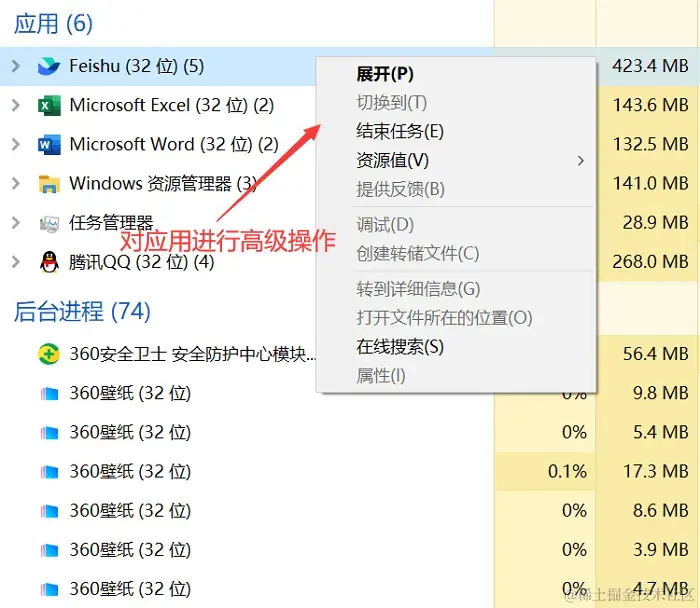Click 360壁纸 icon in 8.6 MB row
700x608 pixels.
tap(50, 511)
